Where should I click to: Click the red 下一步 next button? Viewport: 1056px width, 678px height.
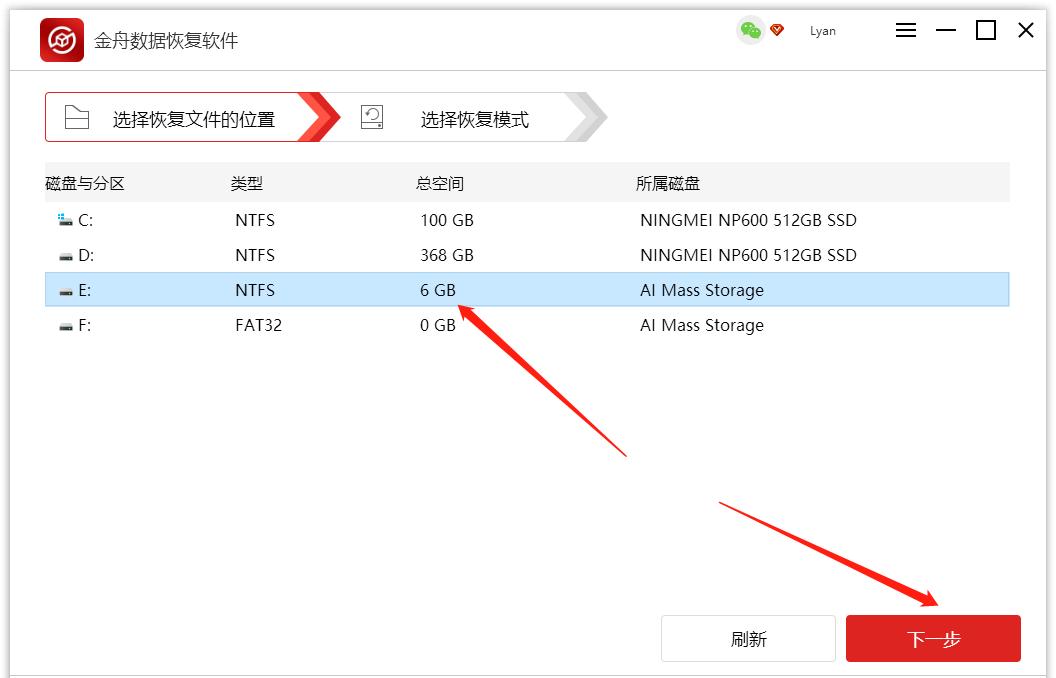click(x=933, y=637)
